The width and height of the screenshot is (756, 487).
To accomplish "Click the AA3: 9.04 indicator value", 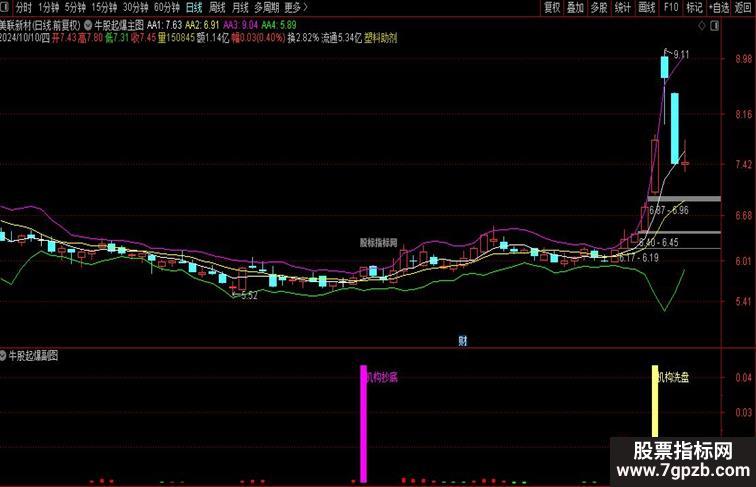I will click(x=240, y=25).
